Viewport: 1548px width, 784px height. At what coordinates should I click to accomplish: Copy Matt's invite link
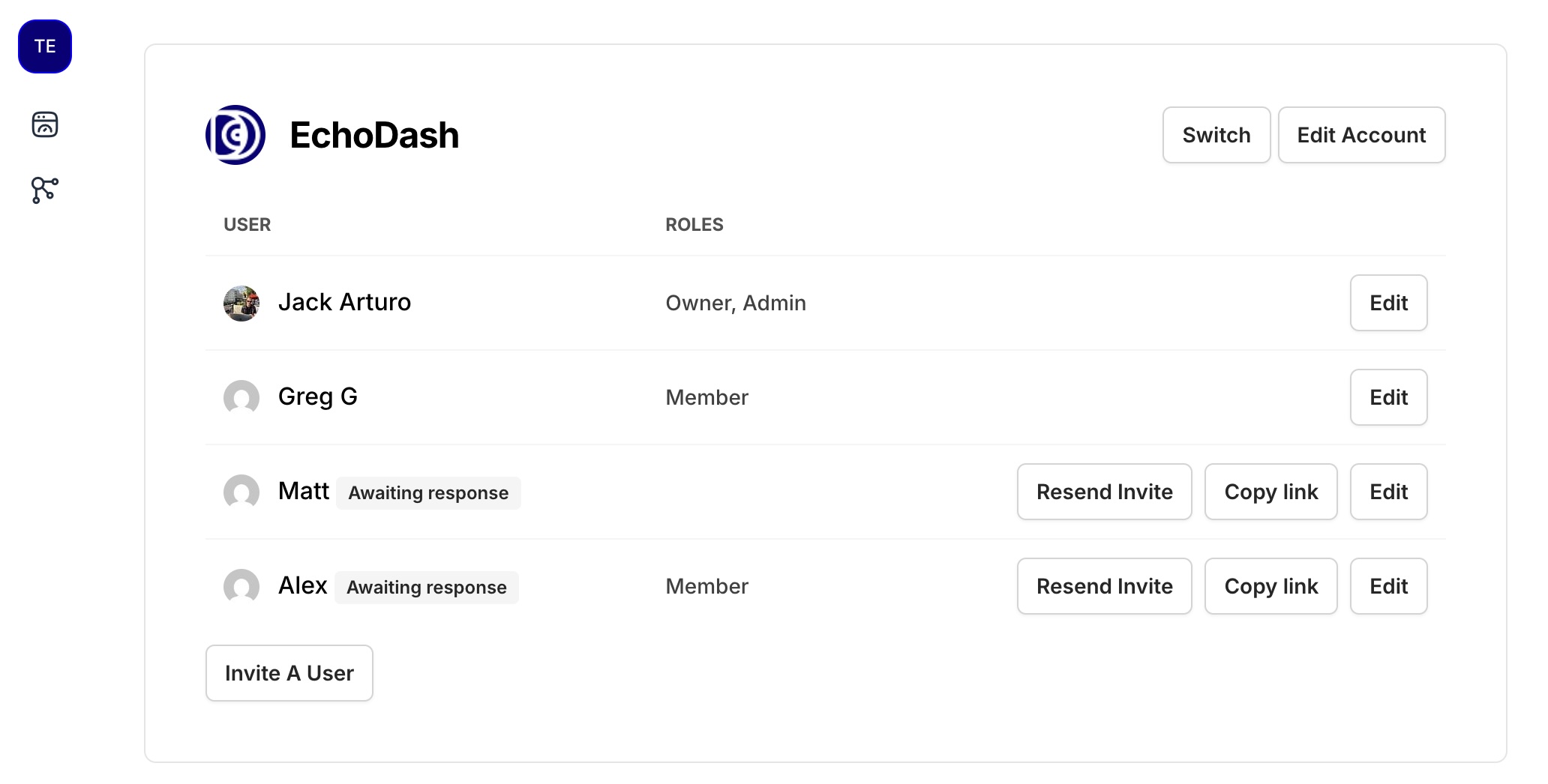[x=1270, y=492]
